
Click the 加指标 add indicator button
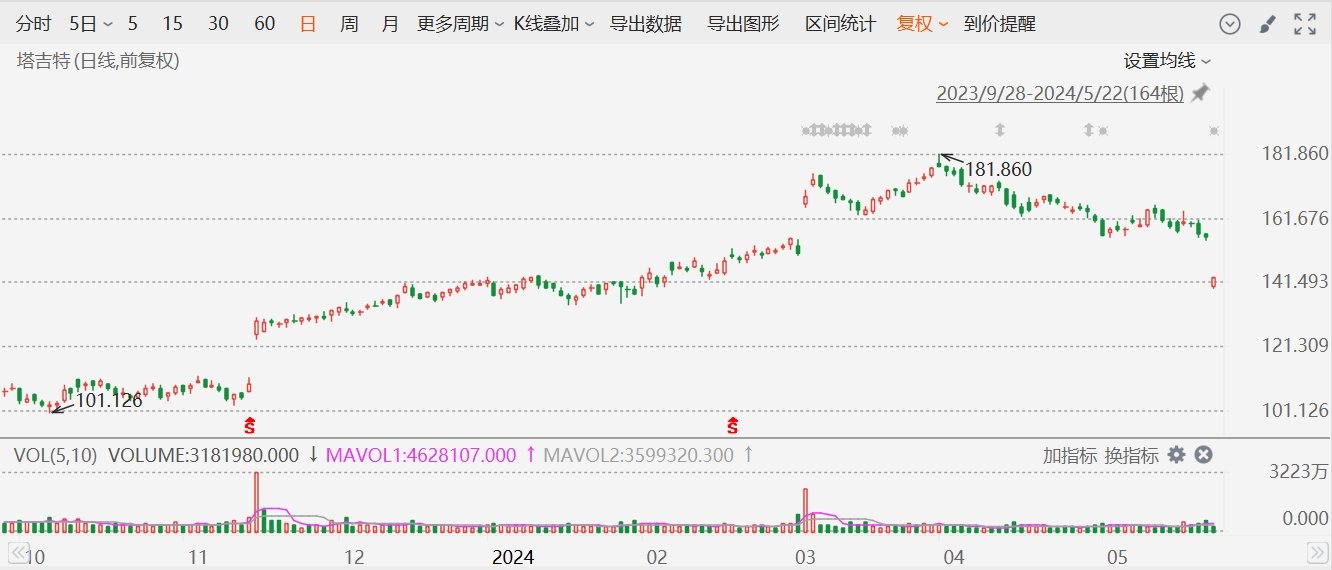tap(1069, 456)
